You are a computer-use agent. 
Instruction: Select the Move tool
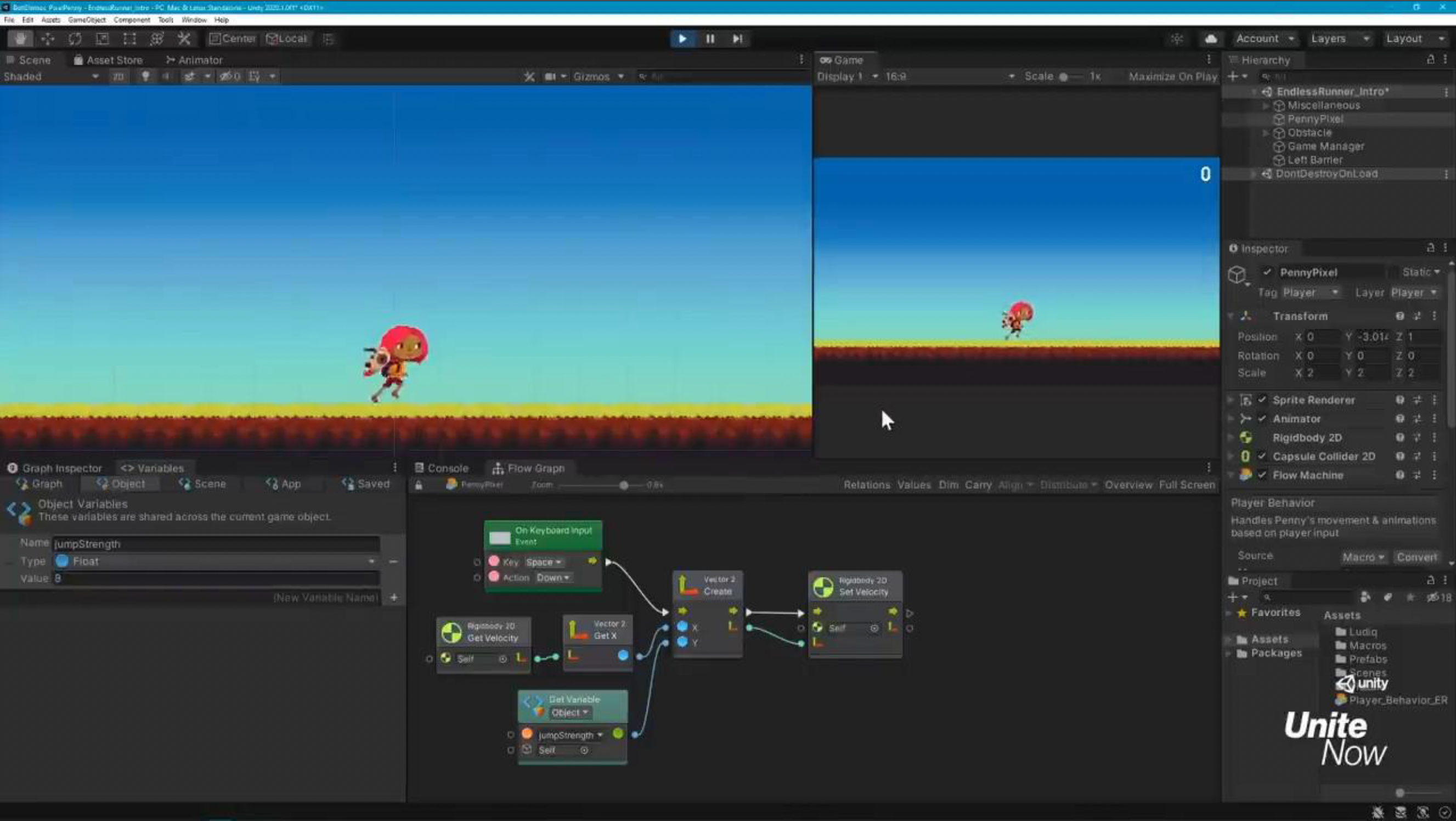[48, 38]
